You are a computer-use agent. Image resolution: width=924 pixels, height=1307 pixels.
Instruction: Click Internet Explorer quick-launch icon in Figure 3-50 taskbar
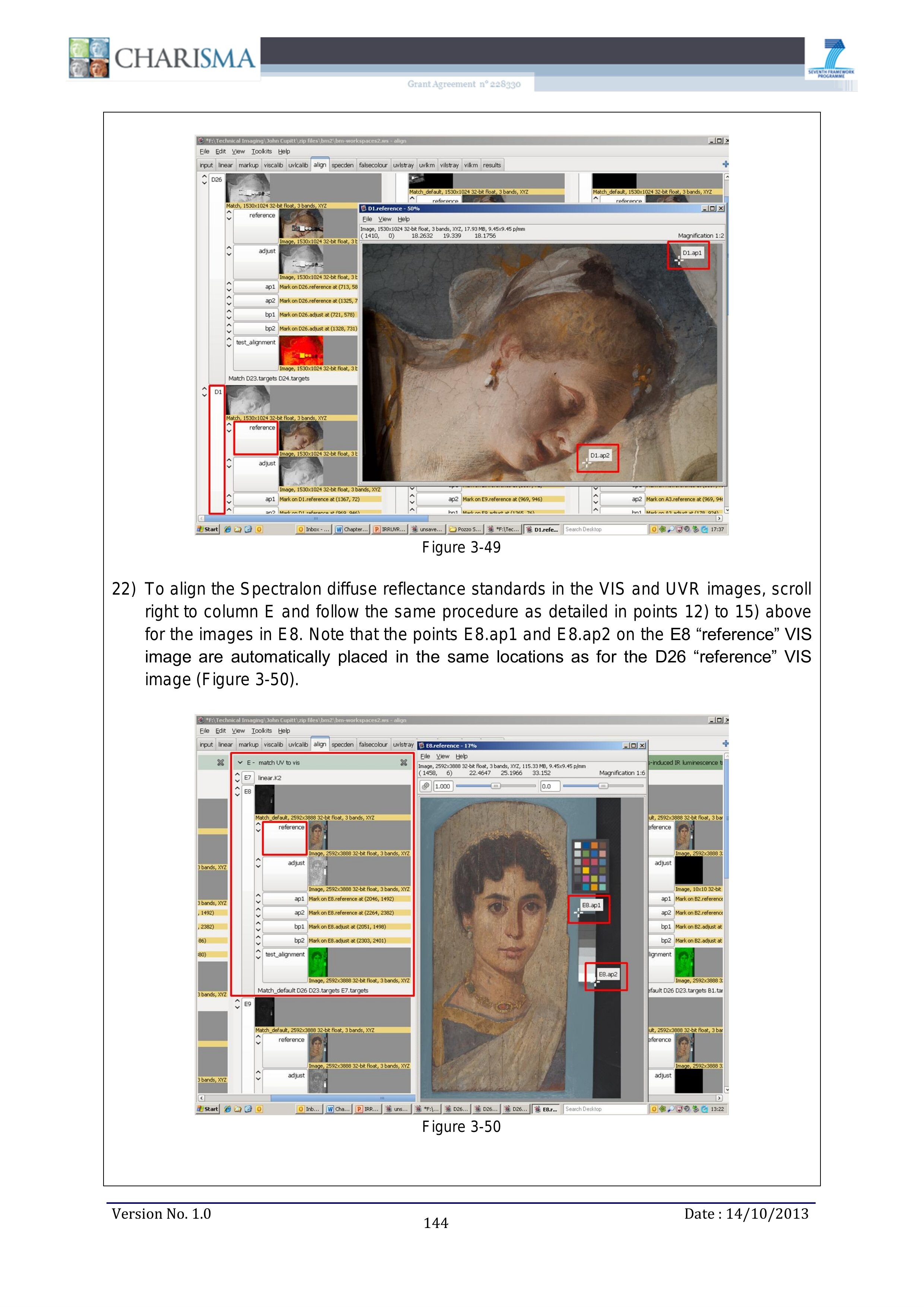pyautogui.click(x=228, y=1109)
